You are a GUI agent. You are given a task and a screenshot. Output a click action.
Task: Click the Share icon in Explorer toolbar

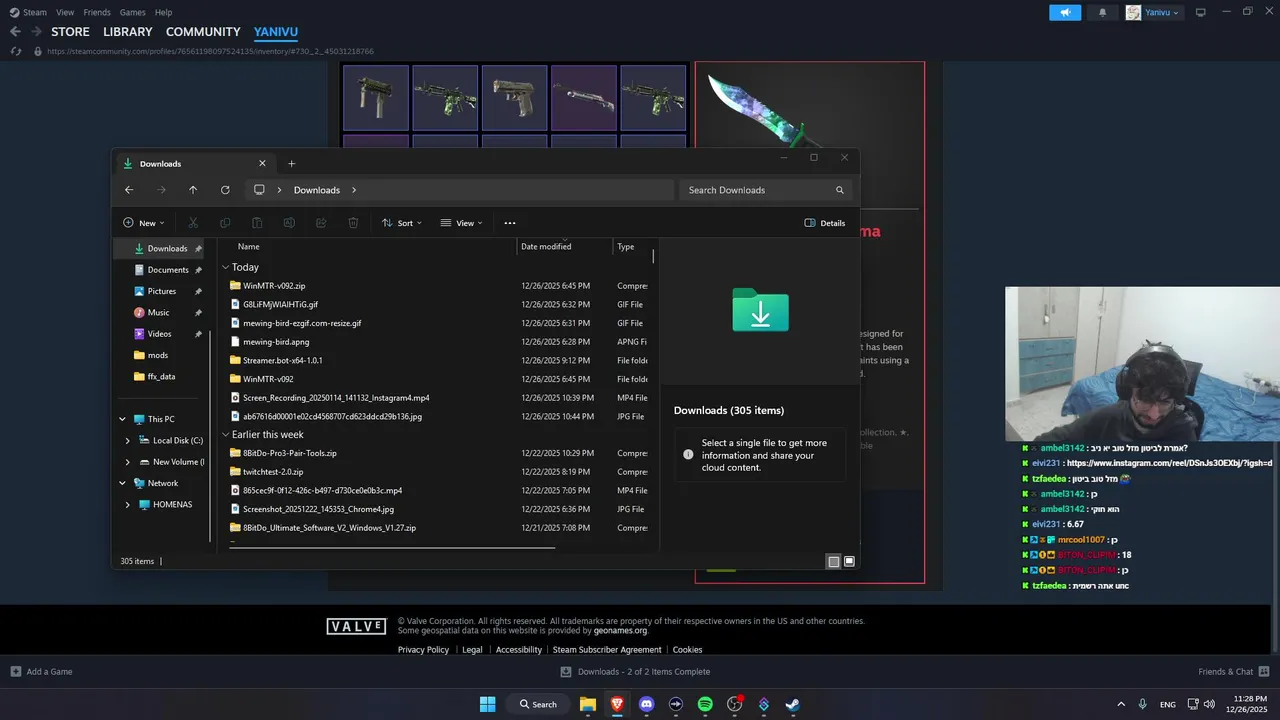[x=321, y=223]
